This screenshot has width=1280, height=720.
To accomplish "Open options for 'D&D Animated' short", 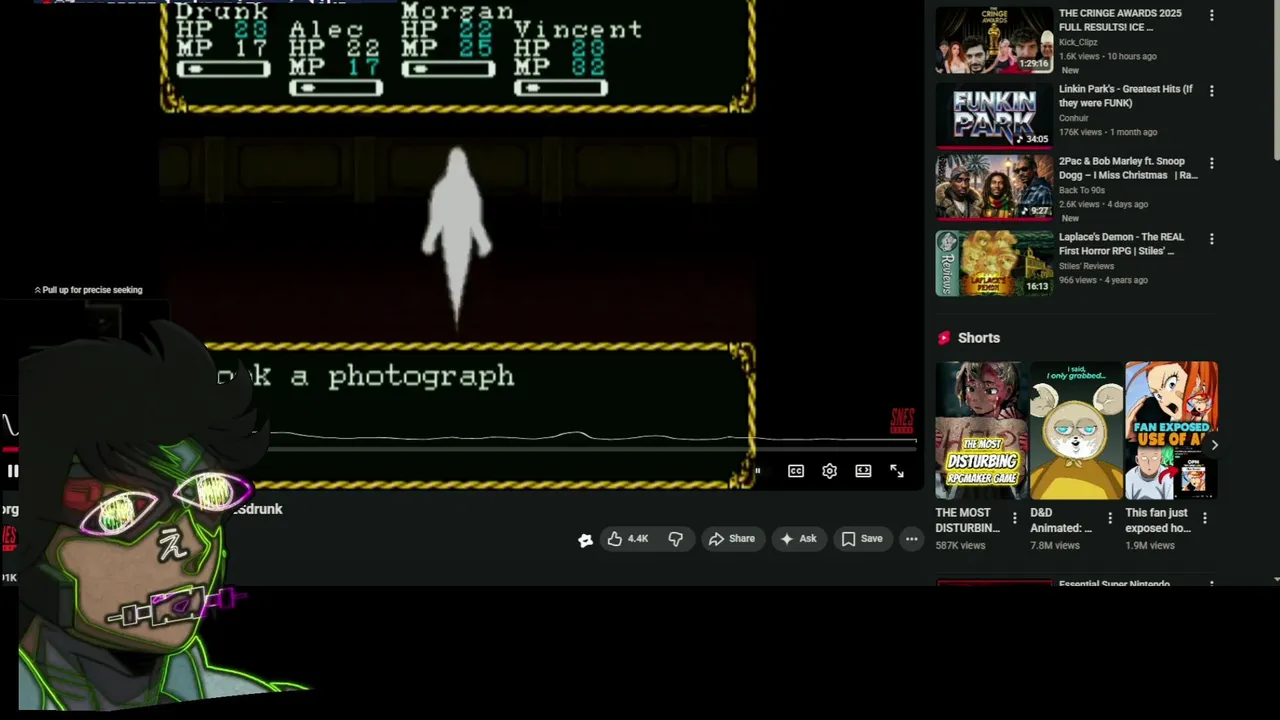I will click(x=1109, y=518).
